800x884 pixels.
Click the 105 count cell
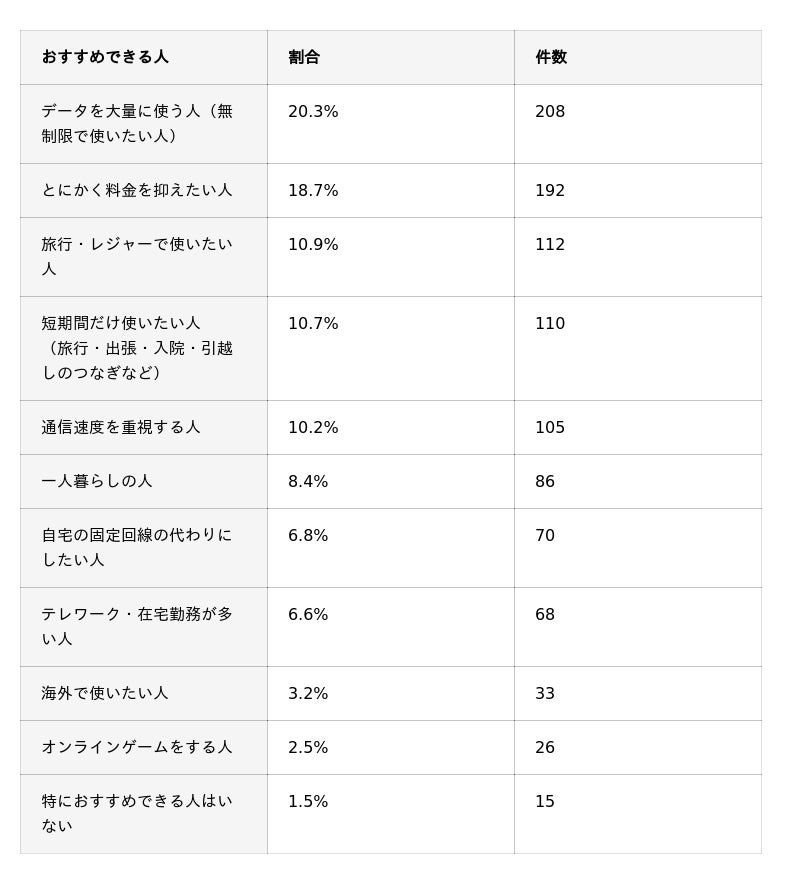(550, 427)
